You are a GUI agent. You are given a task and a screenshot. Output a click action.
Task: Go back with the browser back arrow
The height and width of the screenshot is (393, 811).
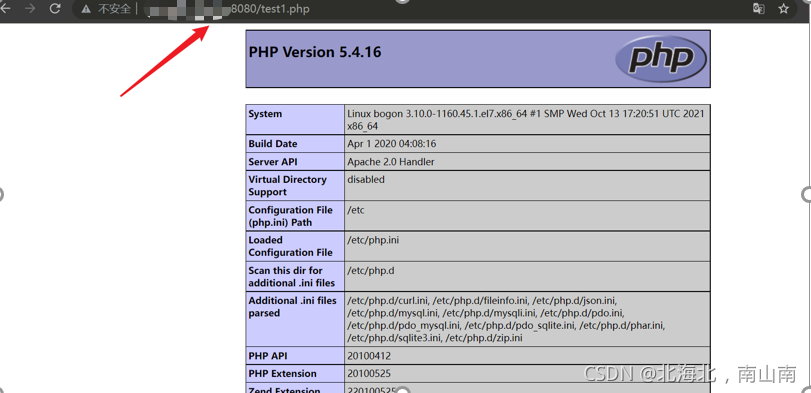5,8
